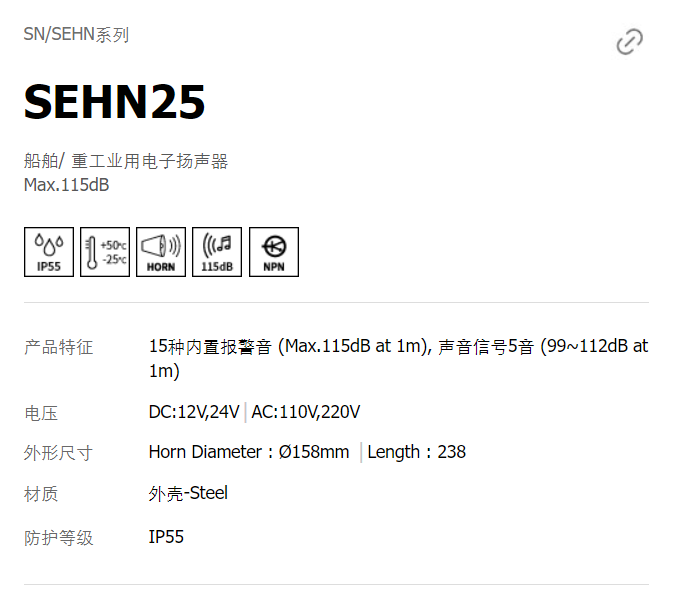Click the DC:12V,24V voltage value
The image size is (680, 609).
pyautogui.click(x=194, y=412)
